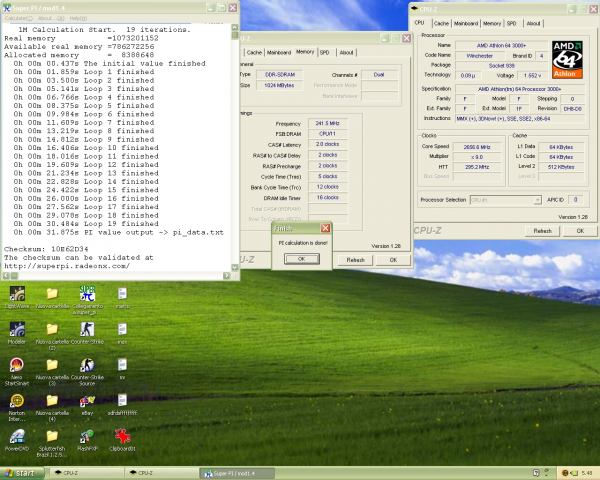The width and height of the screenshot is (600, 480).
Task: Click Super PI vertical scrollbar down arrow
Action: 235,268
